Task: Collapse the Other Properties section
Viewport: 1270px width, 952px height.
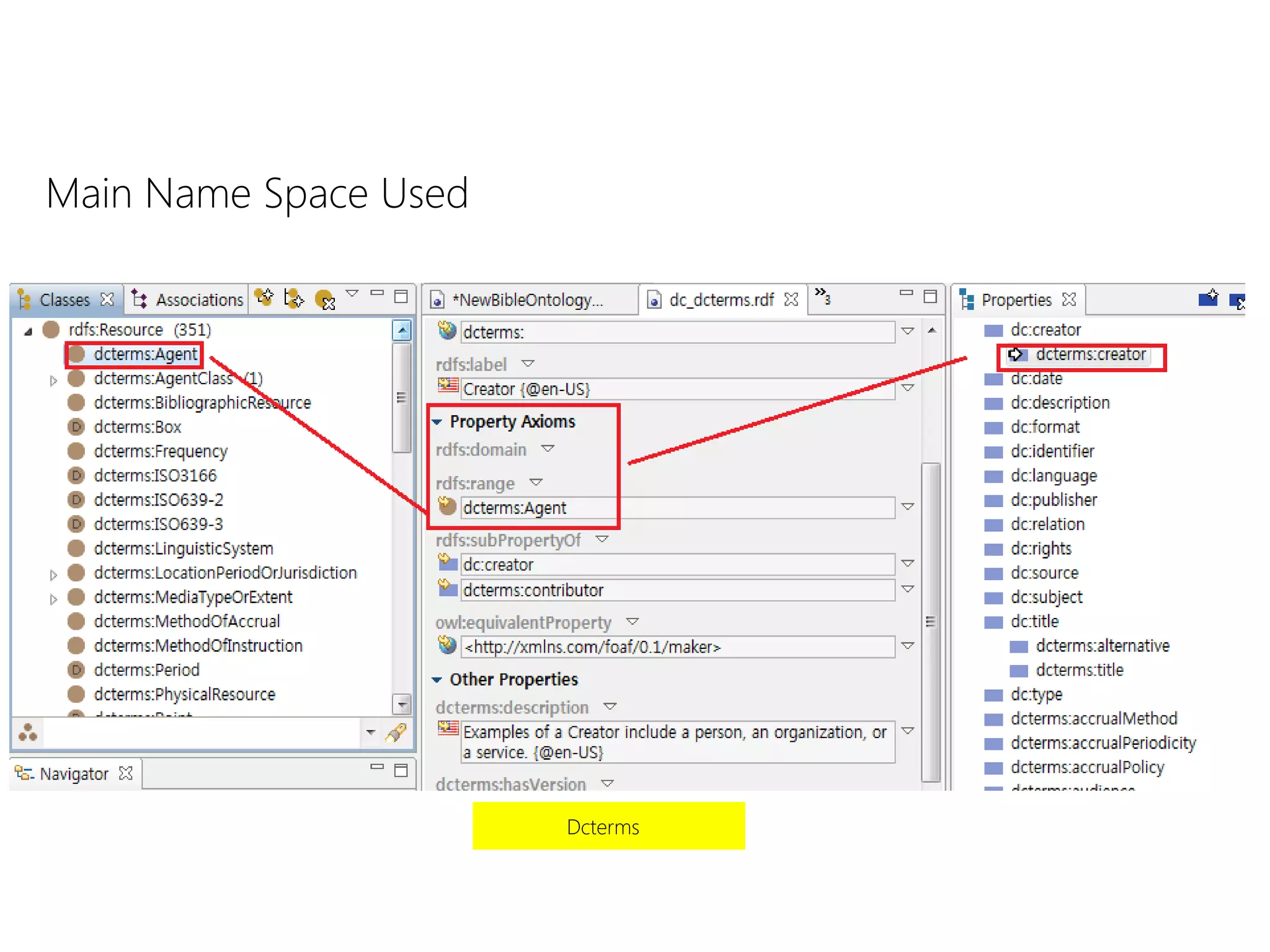Action: [x=437, y=680]
